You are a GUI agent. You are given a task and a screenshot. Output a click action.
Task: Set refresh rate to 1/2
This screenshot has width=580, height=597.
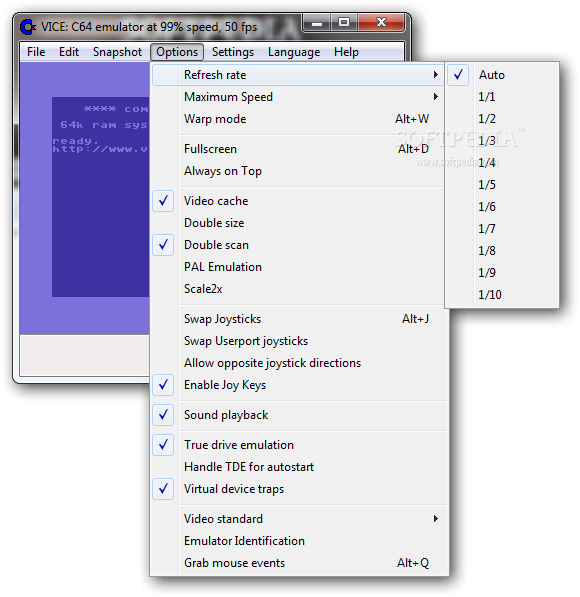tap(502, 119)
